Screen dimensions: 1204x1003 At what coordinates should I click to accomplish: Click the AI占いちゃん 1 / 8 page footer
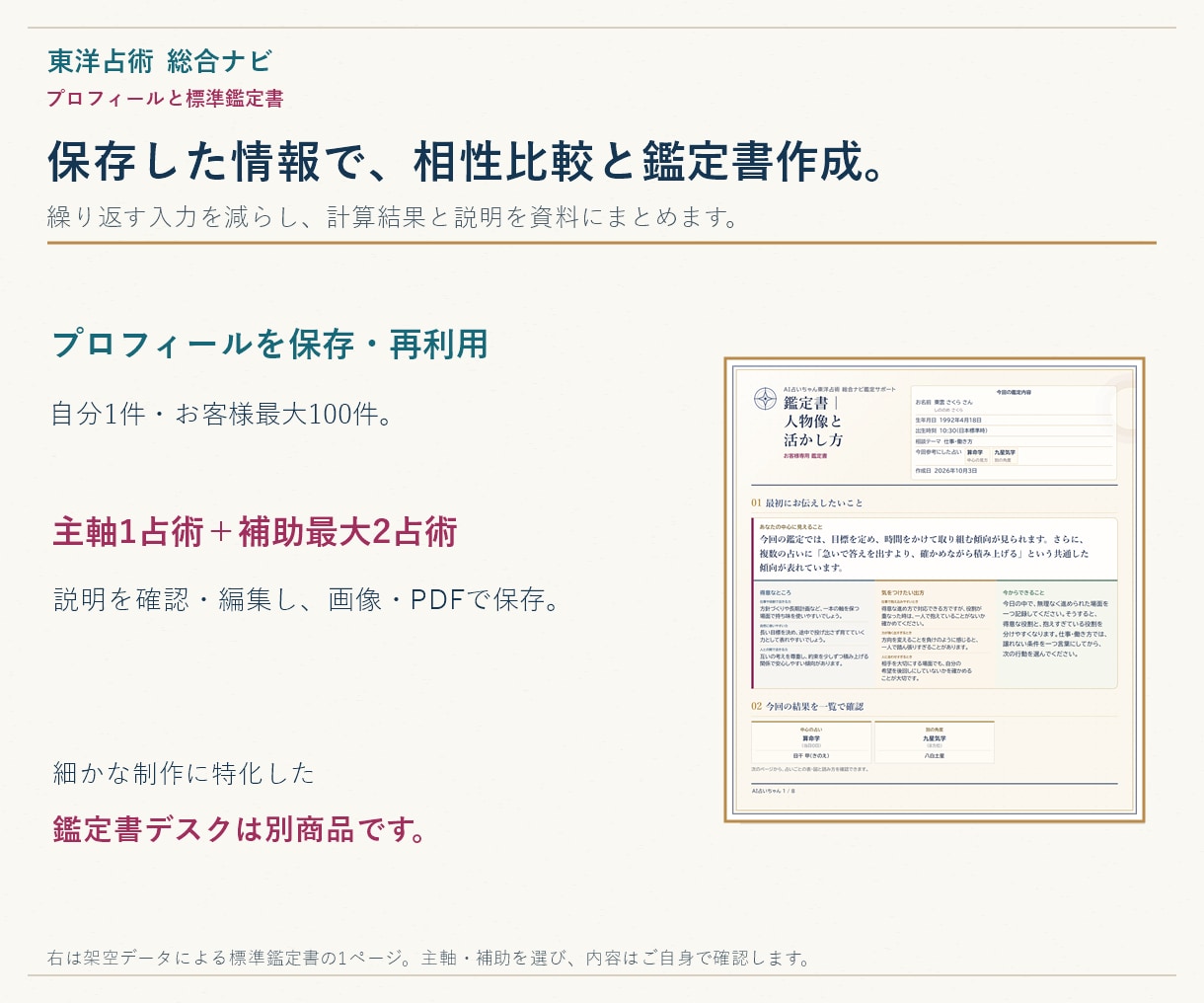[x=773, y=791]
